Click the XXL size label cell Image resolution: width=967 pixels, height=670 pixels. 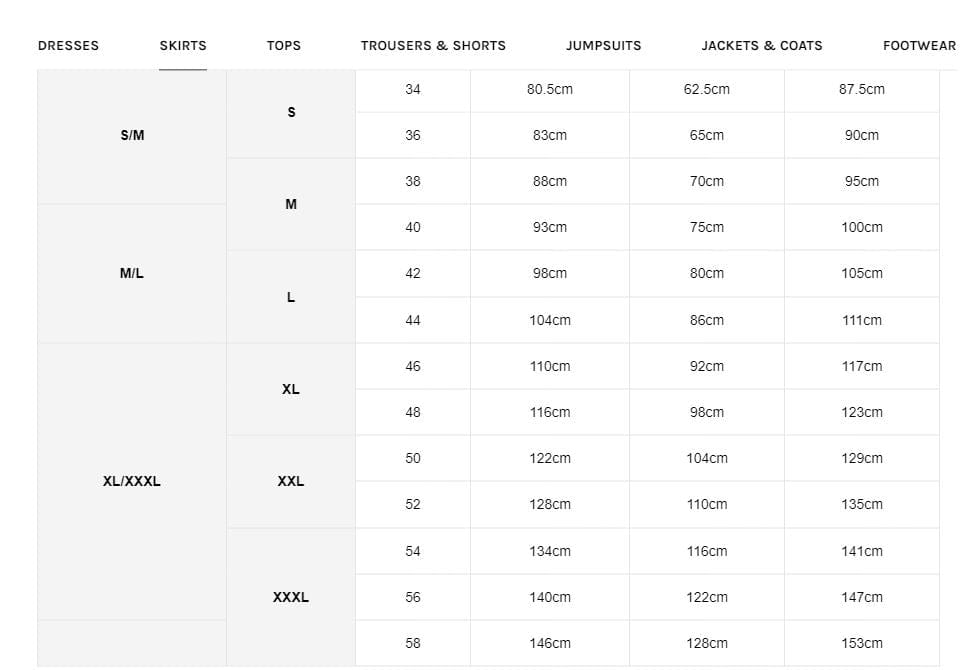pyautogui.click(x=291, y=481)
